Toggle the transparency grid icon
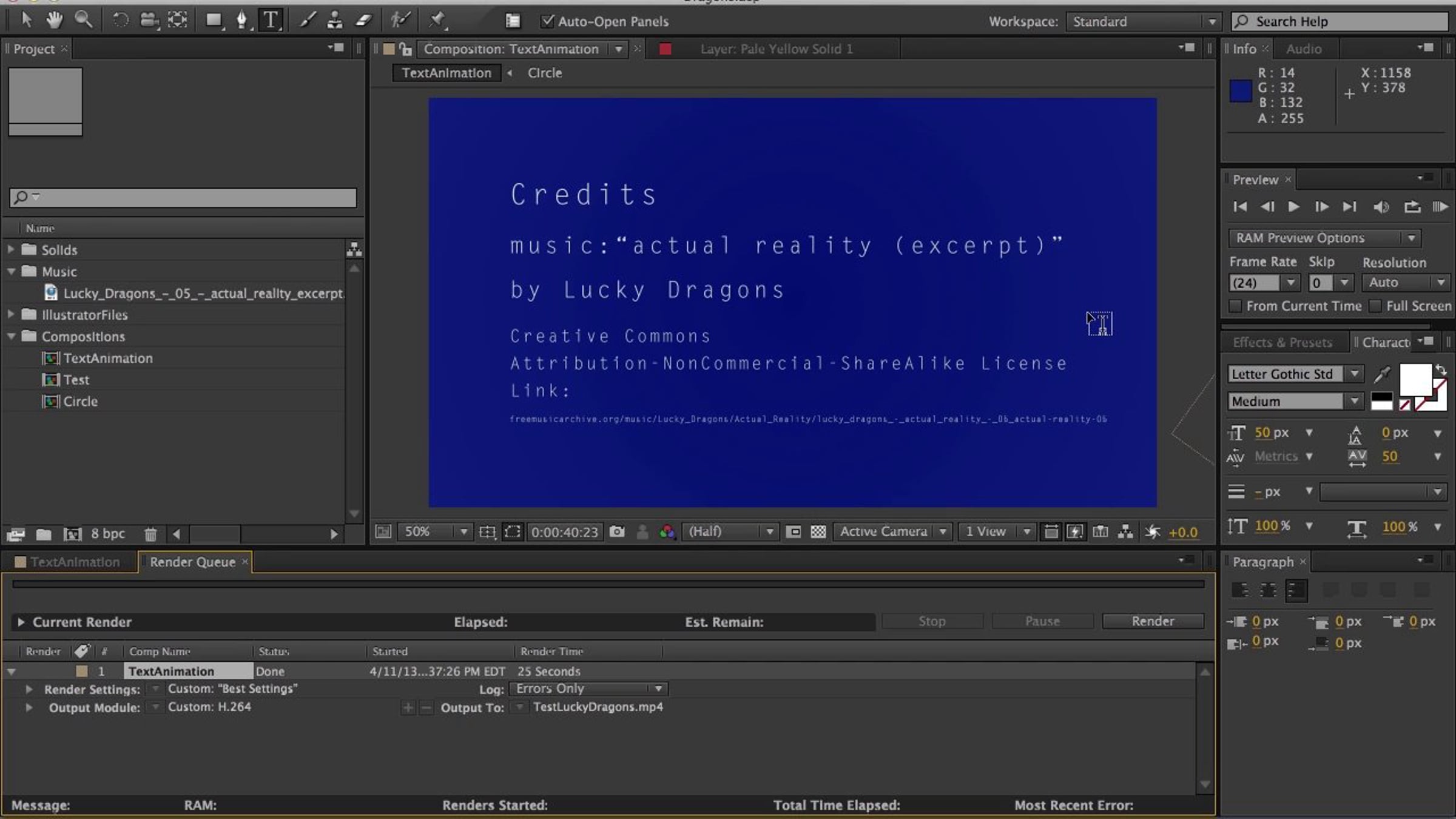 tap(818, 532)
